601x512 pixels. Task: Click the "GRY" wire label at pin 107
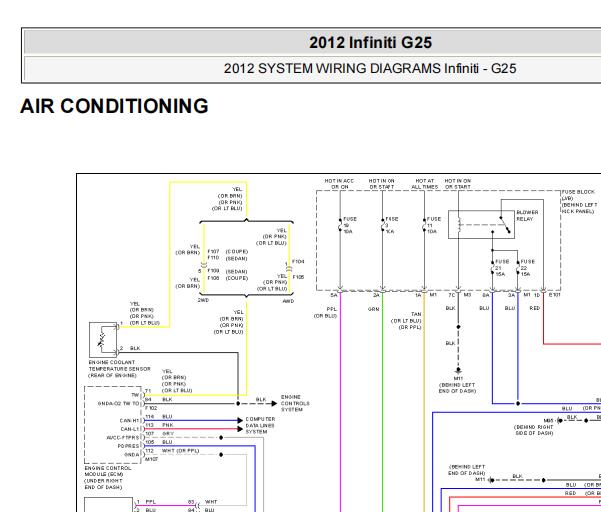(168, 434)
